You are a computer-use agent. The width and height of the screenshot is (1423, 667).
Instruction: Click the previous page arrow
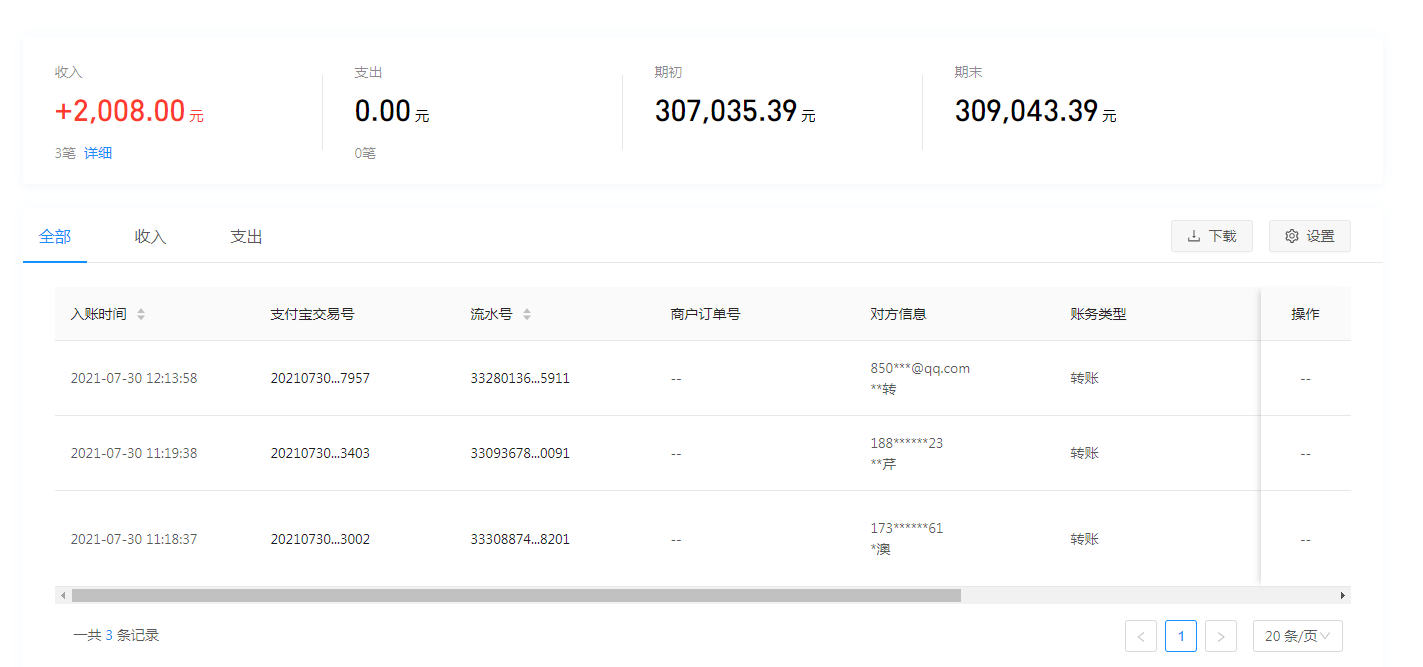pos(1140,636)
